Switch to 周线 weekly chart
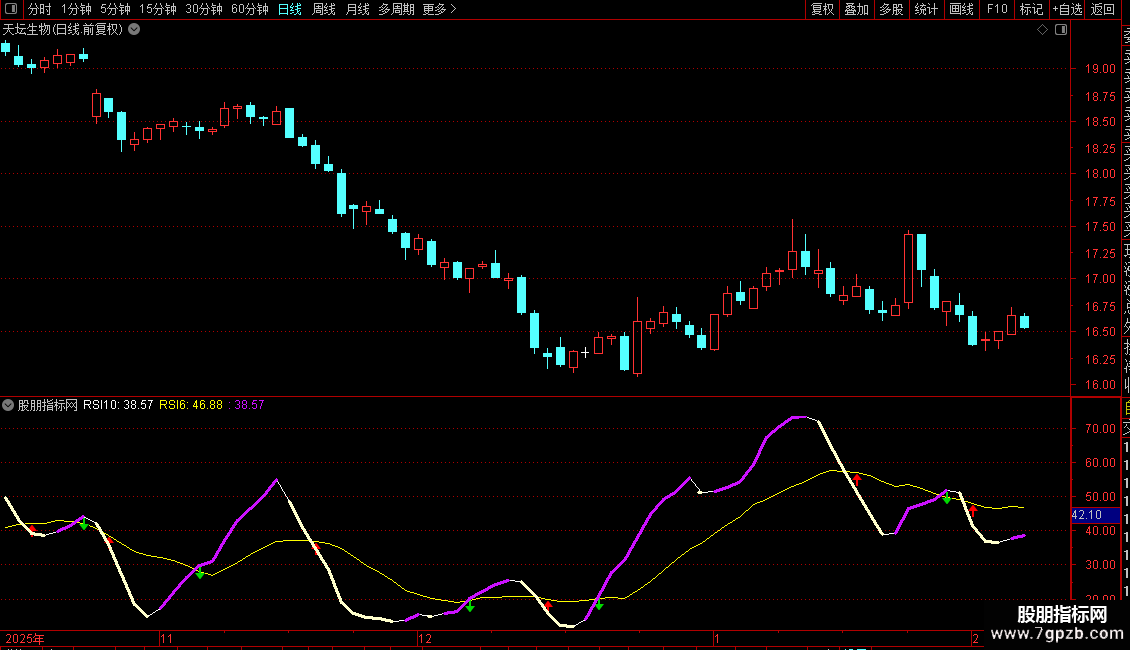Screen dimensions: 1130x650 pyautogui.click(x=324, y=9)
